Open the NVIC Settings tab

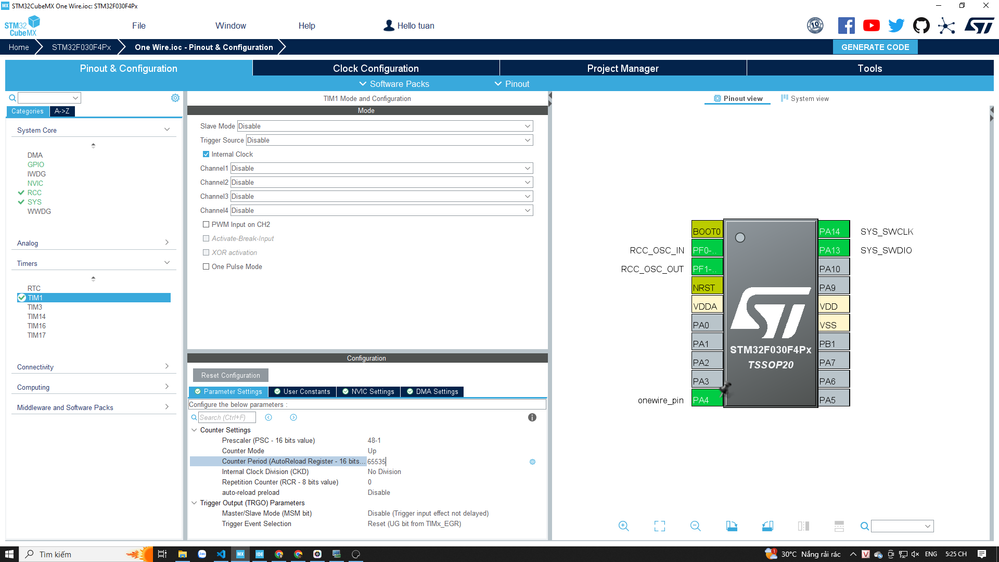click(368, 391)
